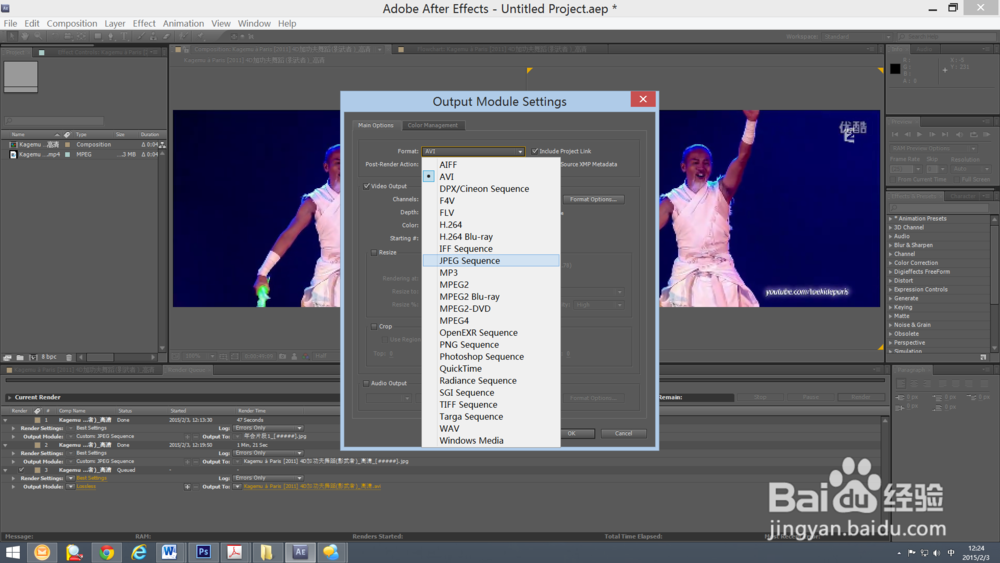Open Log dropdown for render item 1
1000x563 pixels.
pyautogui.click(x=268, y=428)
